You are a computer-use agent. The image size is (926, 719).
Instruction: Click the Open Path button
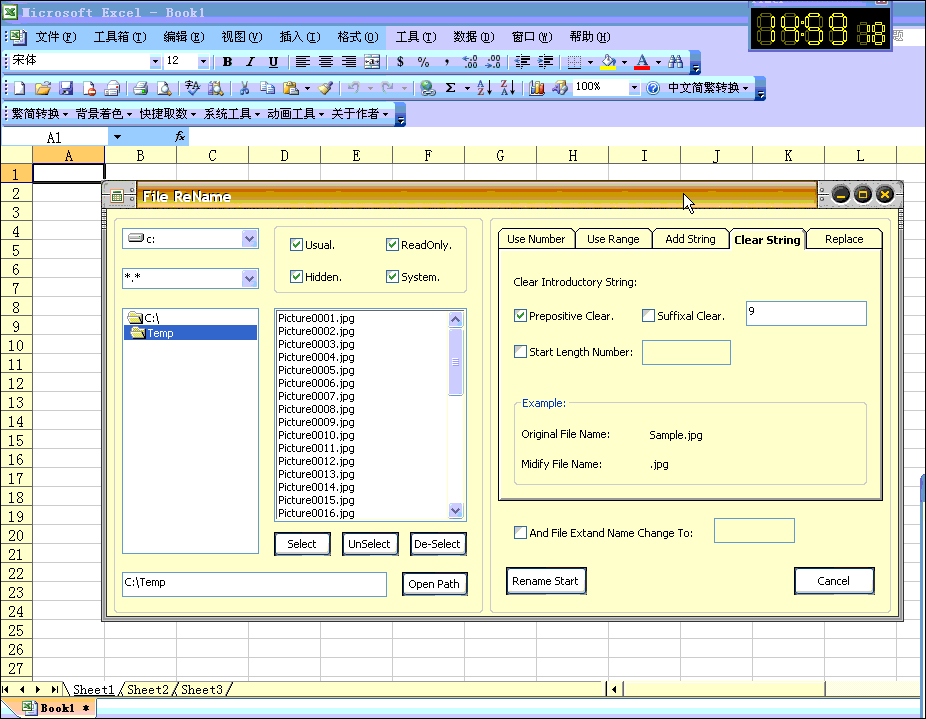[x=434, y=584]
